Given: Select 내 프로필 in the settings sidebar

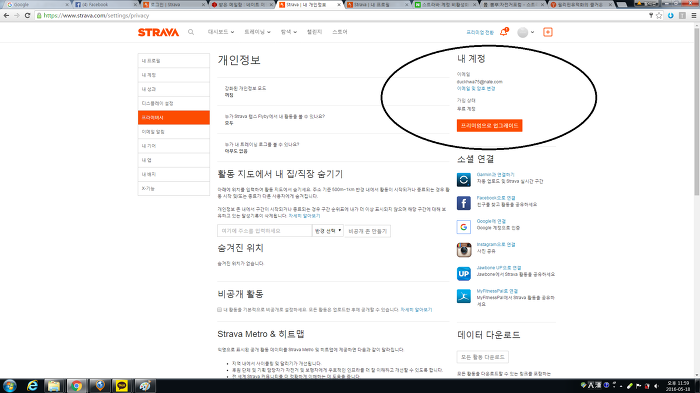Looking at the screenshot, I should click(174, 61).
